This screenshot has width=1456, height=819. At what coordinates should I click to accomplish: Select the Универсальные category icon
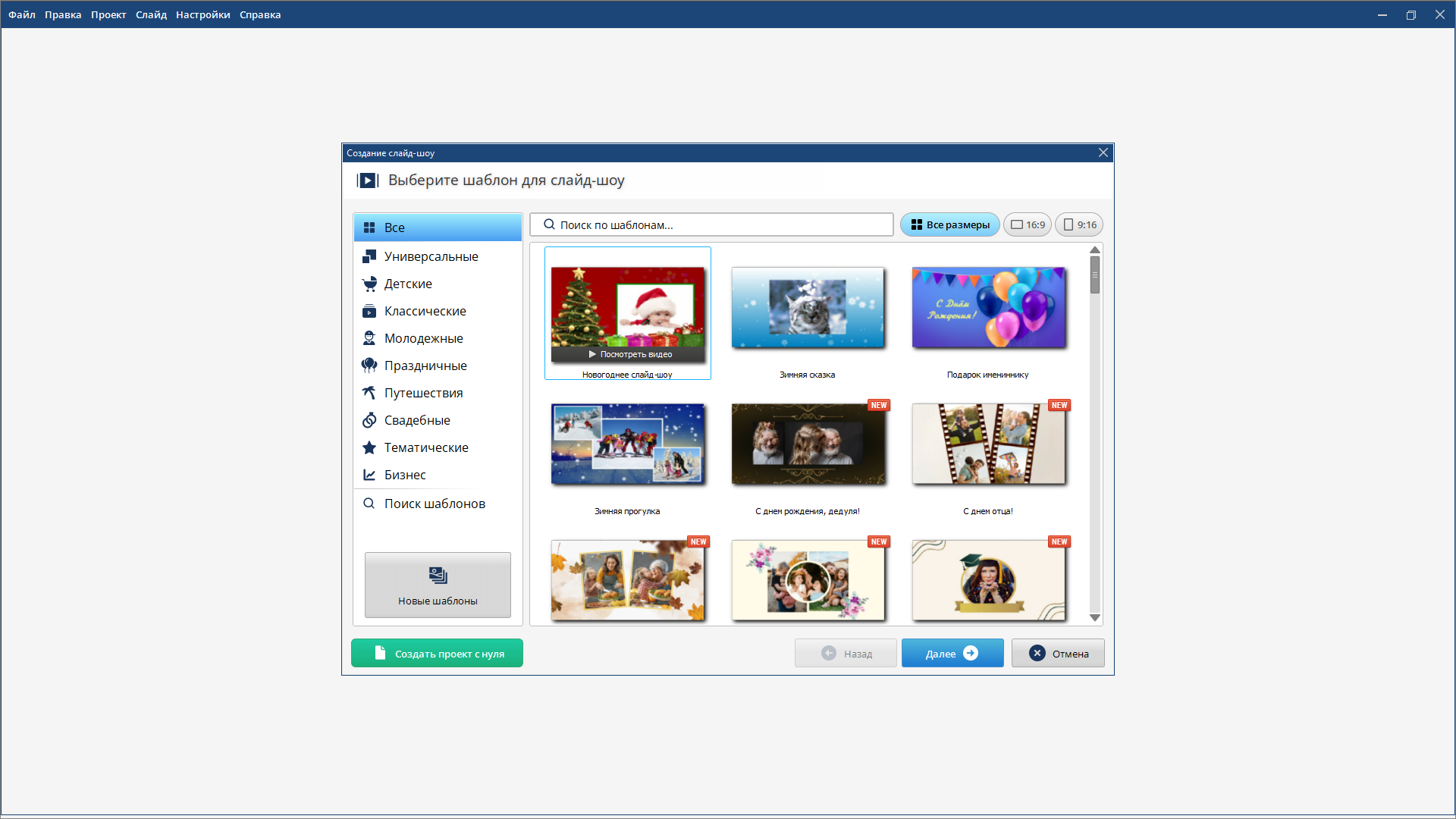pyautogui.click(x=369, y=256)
